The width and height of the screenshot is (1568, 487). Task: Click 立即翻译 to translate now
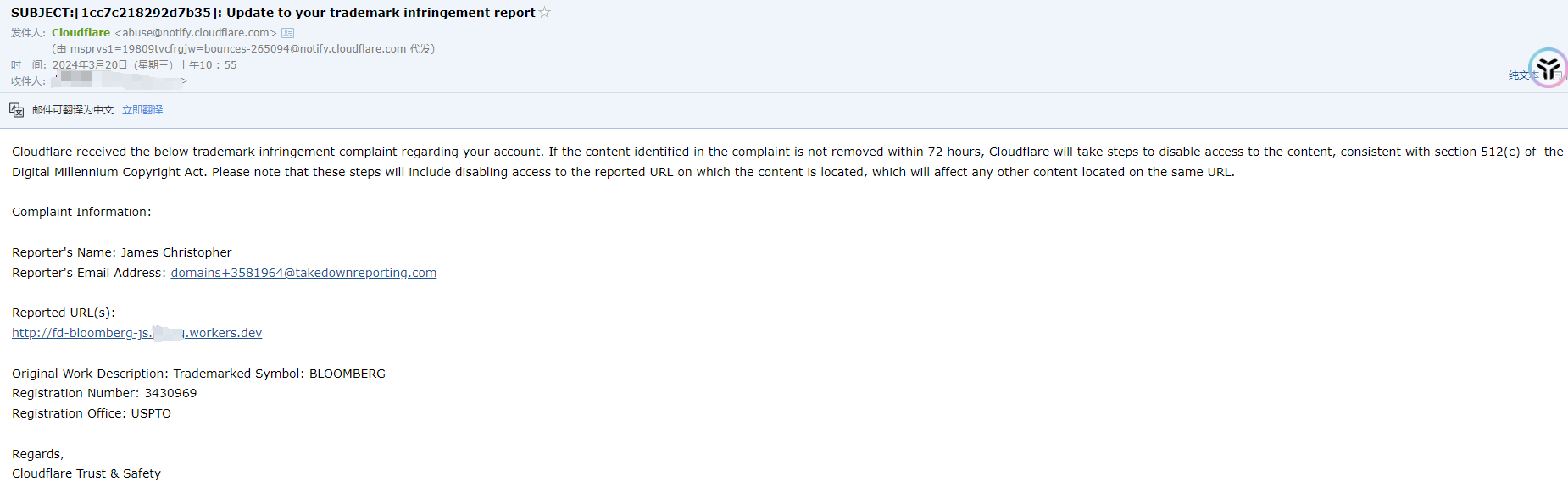pos(142,110)
